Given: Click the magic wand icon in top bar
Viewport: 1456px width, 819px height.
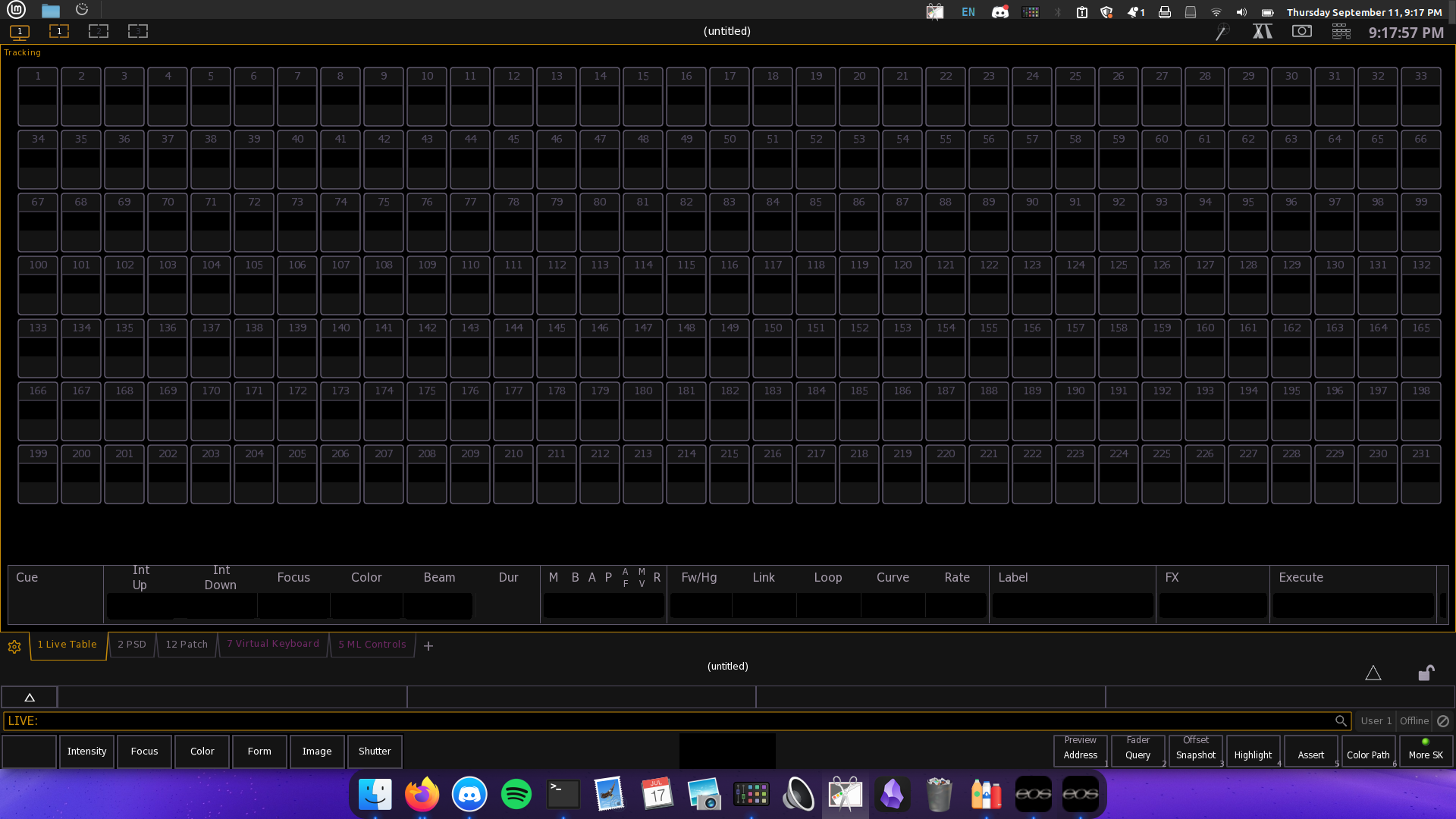Looking at the screenshot, I should pyautogui.click(x=1222, y=32).
